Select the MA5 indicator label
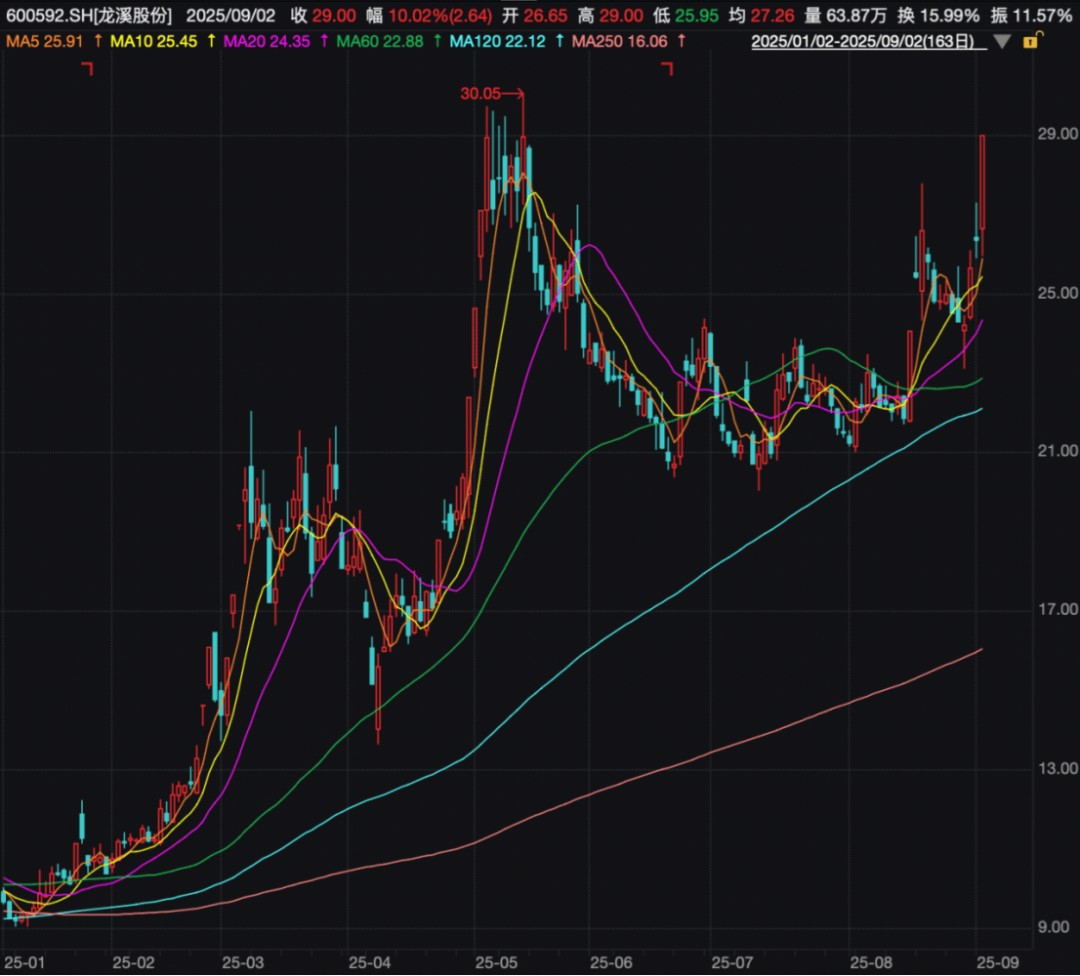1080x976 pixels. tap(46, 41)
